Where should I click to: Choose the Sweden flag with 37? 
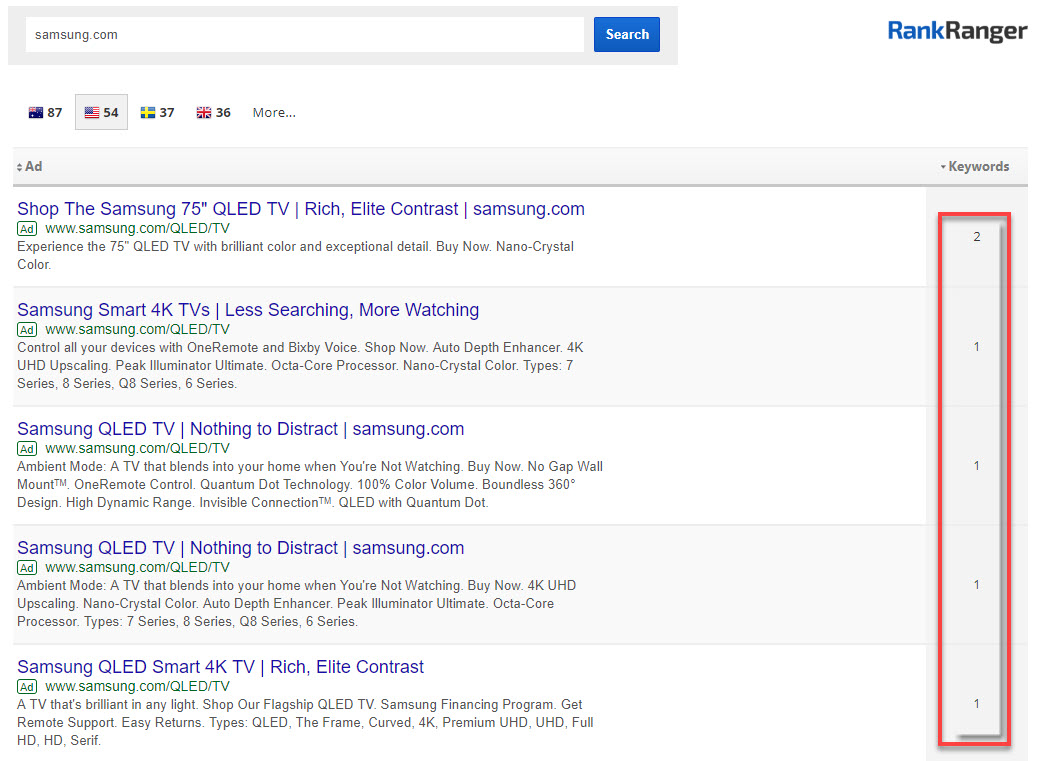157,113
